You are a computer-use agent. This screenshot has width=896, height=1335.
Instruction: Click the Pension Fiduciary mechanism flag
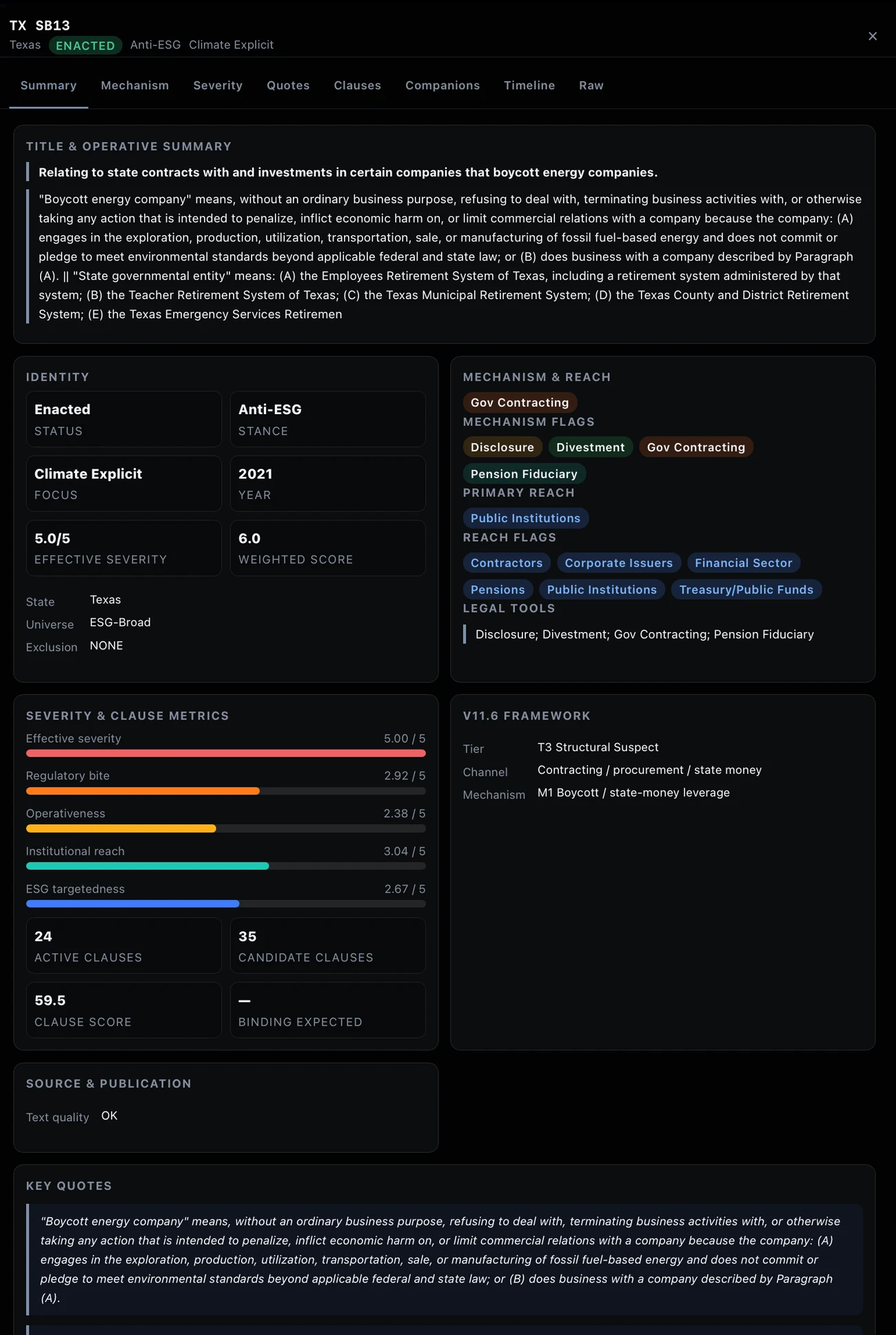524,474
